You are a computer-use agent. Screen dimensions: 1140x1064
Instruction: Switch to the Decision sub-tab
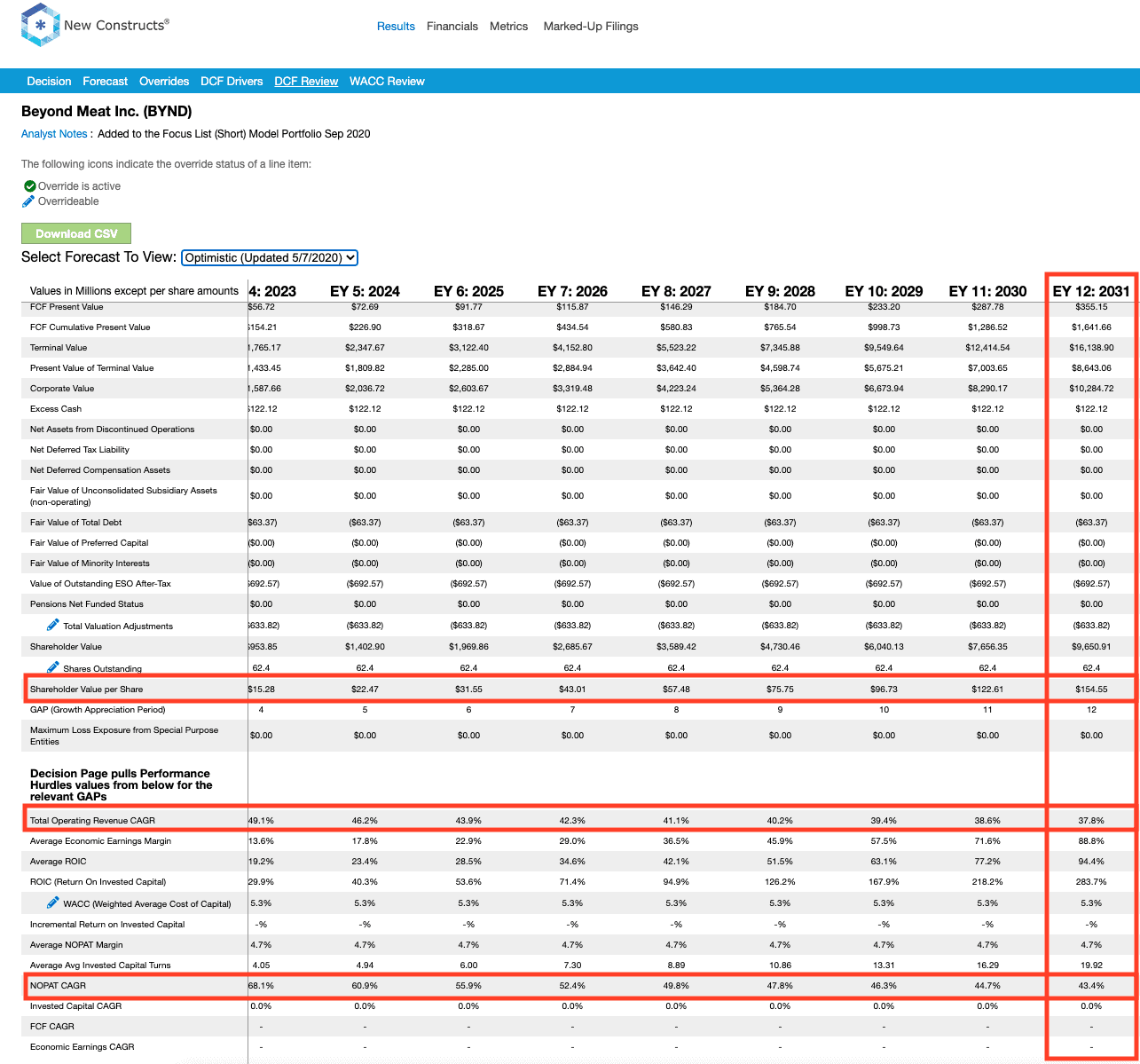[x=49, y=81]
